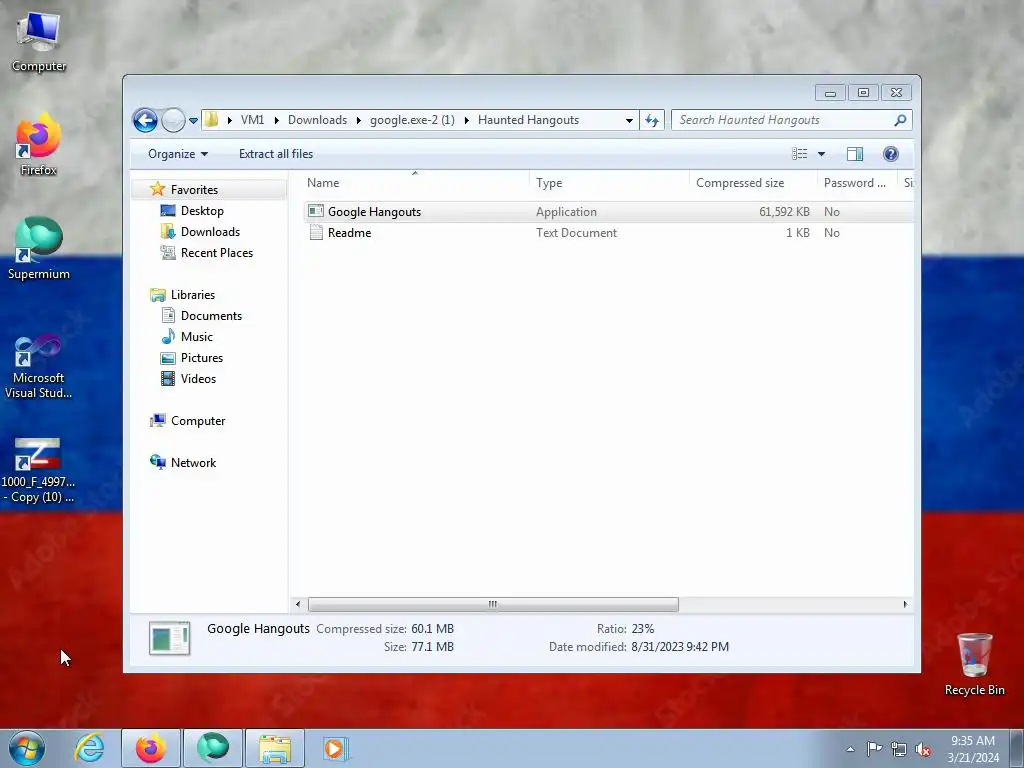Click Extract all files
Screen dimensions: 1024x768
(x=276, y=154)
